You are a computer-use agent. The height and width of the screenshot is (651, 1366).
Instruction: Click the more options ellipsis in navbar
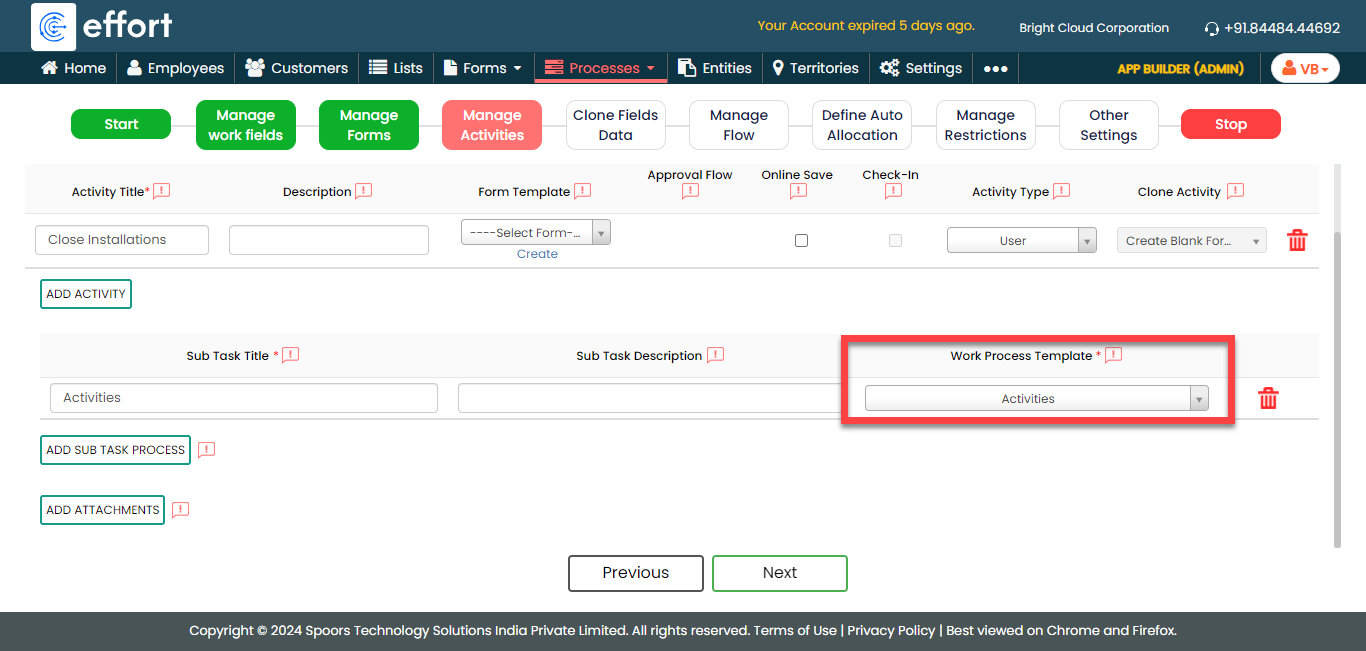pos(995,68)
